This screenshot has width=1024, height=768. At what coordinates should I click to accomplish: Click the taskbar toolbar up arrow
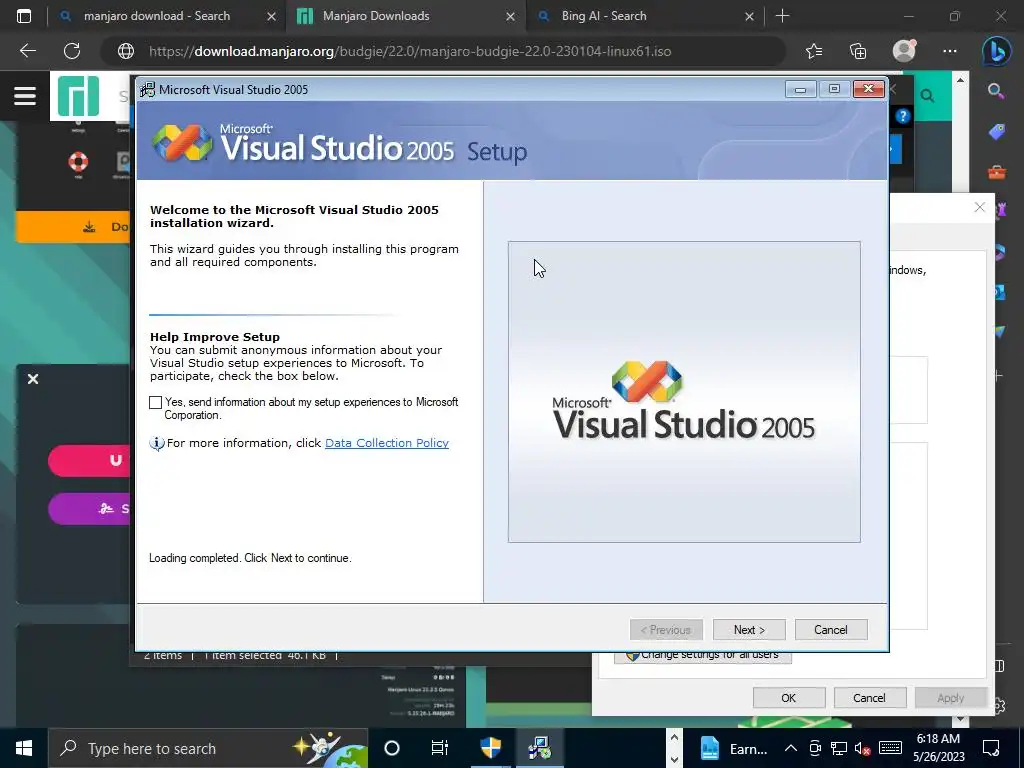pos(675,738)
